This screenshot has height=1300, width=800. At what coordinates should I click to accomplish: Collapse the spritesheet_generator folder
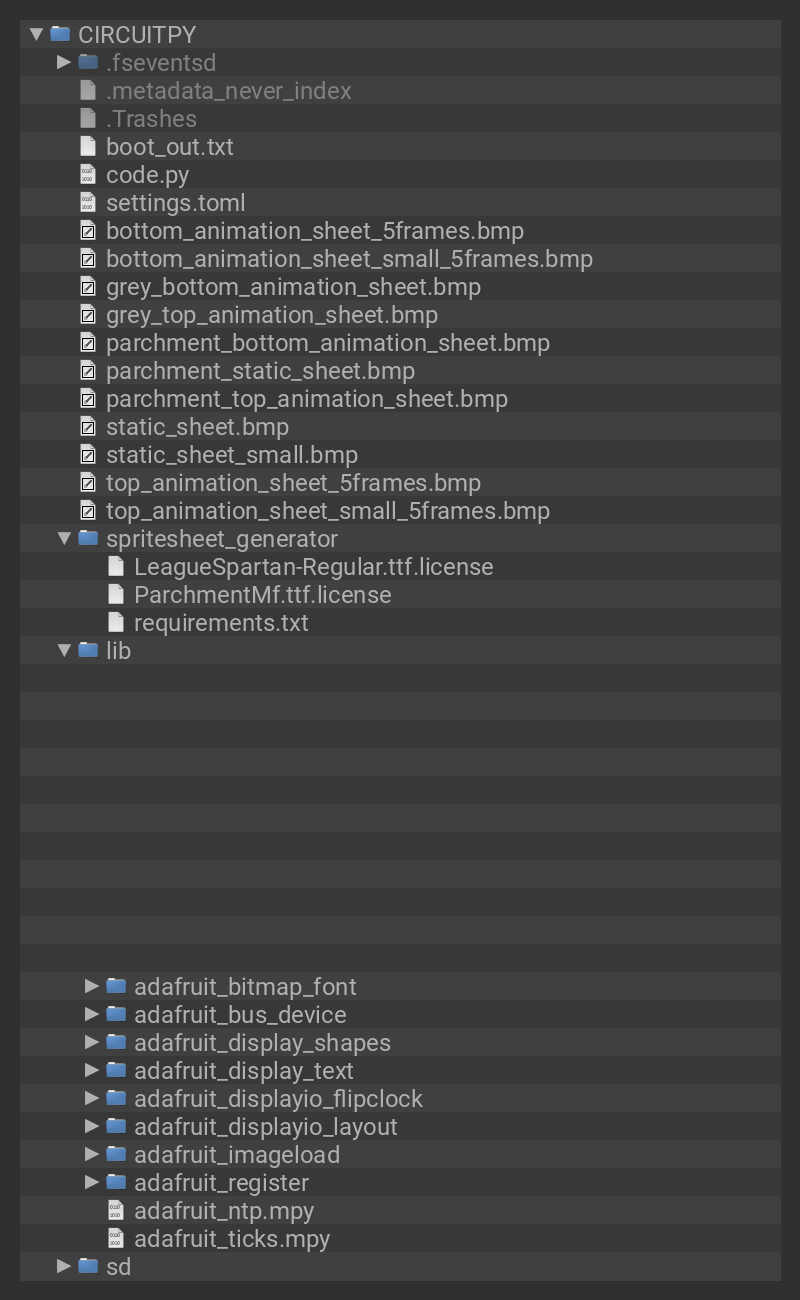click(64, 538)
